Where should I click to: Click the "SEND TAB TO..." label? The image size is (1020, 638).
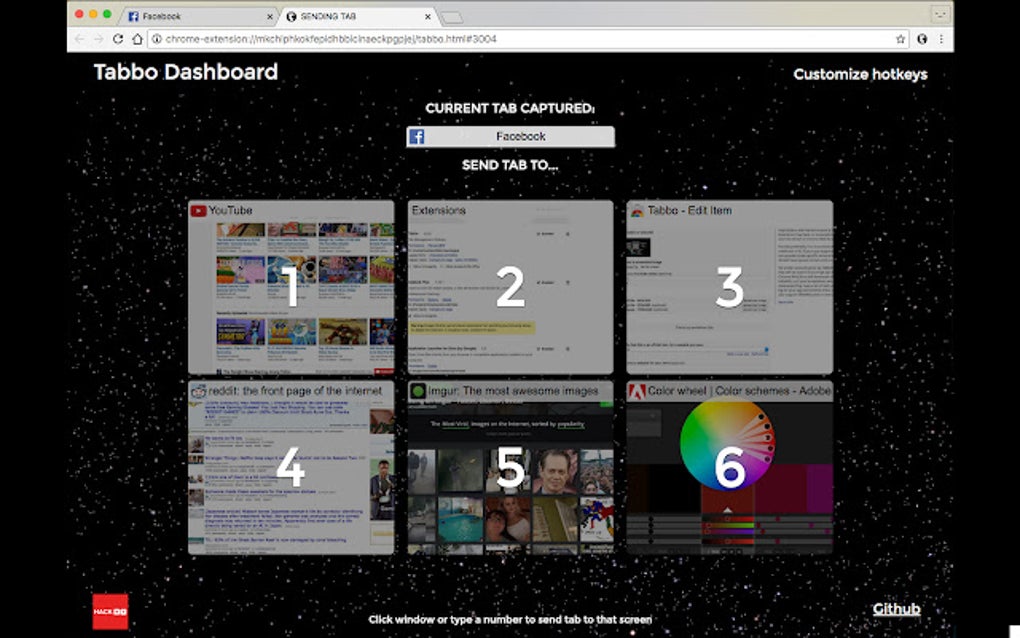(510, 165)
